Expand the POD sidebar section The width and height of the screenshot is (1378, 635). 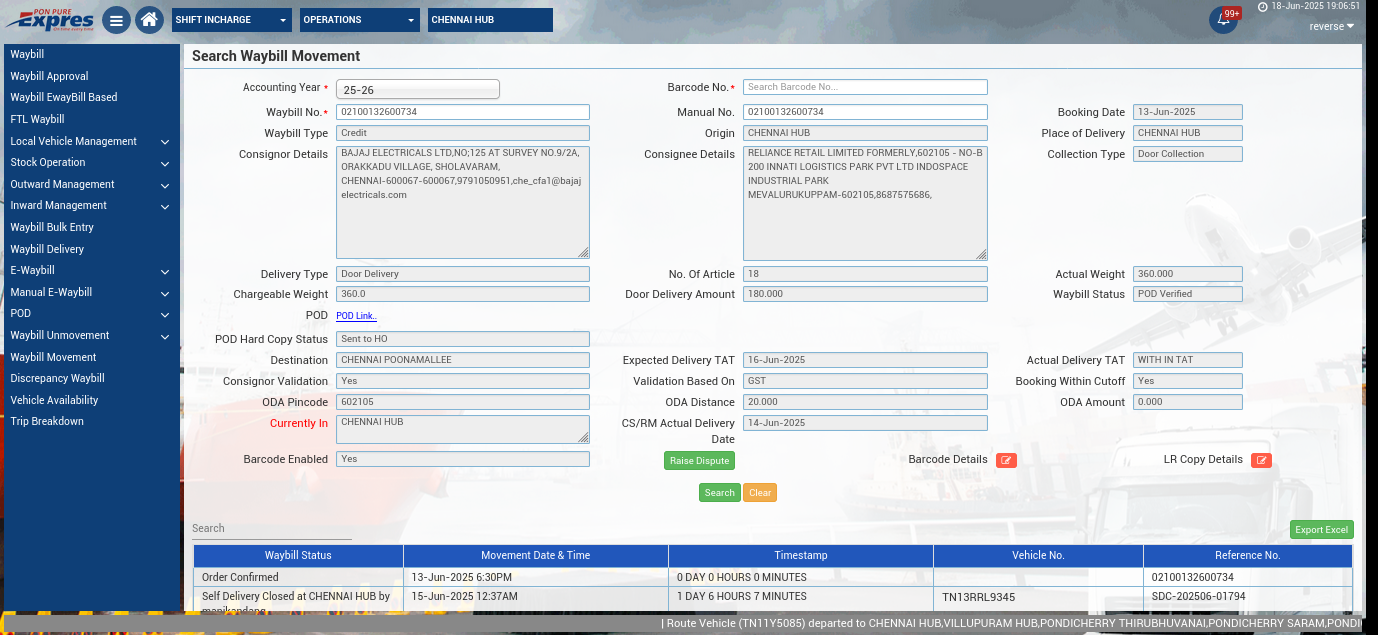[x=90, y=313]
